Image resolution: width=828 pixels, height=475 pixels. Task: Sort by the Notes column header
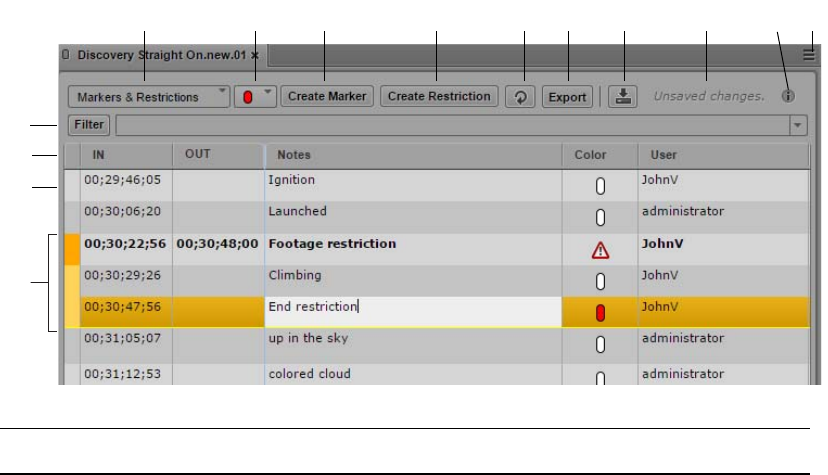coord(413,155)
